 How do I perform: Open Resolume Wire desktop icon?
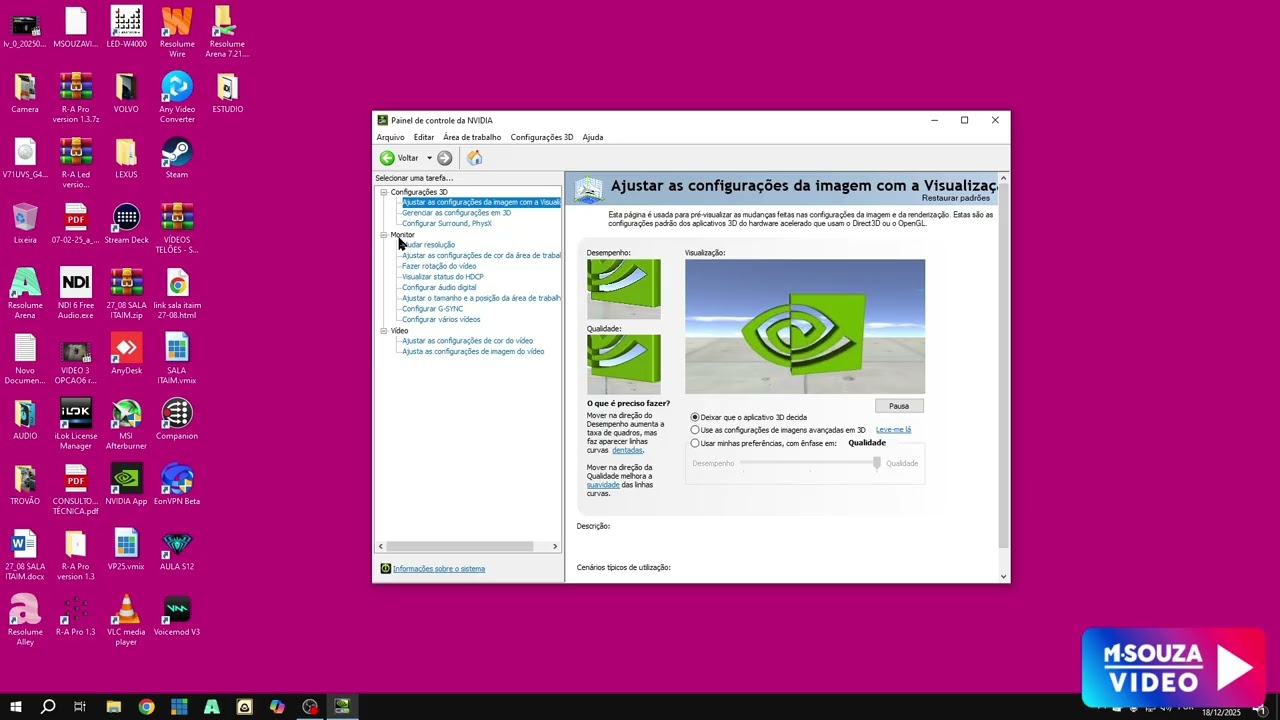click(177, 32)
